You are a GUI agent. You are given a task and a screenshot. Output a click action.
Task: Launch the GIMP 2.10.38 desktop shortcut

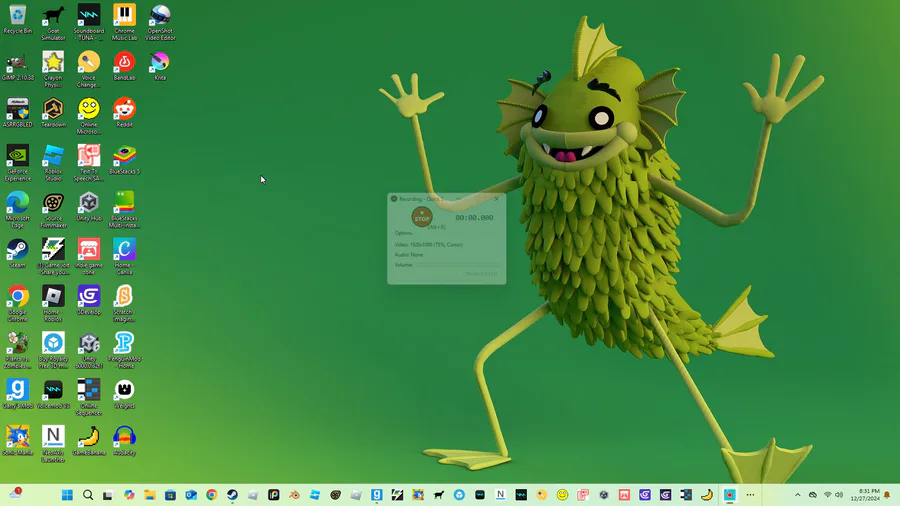(x=18, y=66)
